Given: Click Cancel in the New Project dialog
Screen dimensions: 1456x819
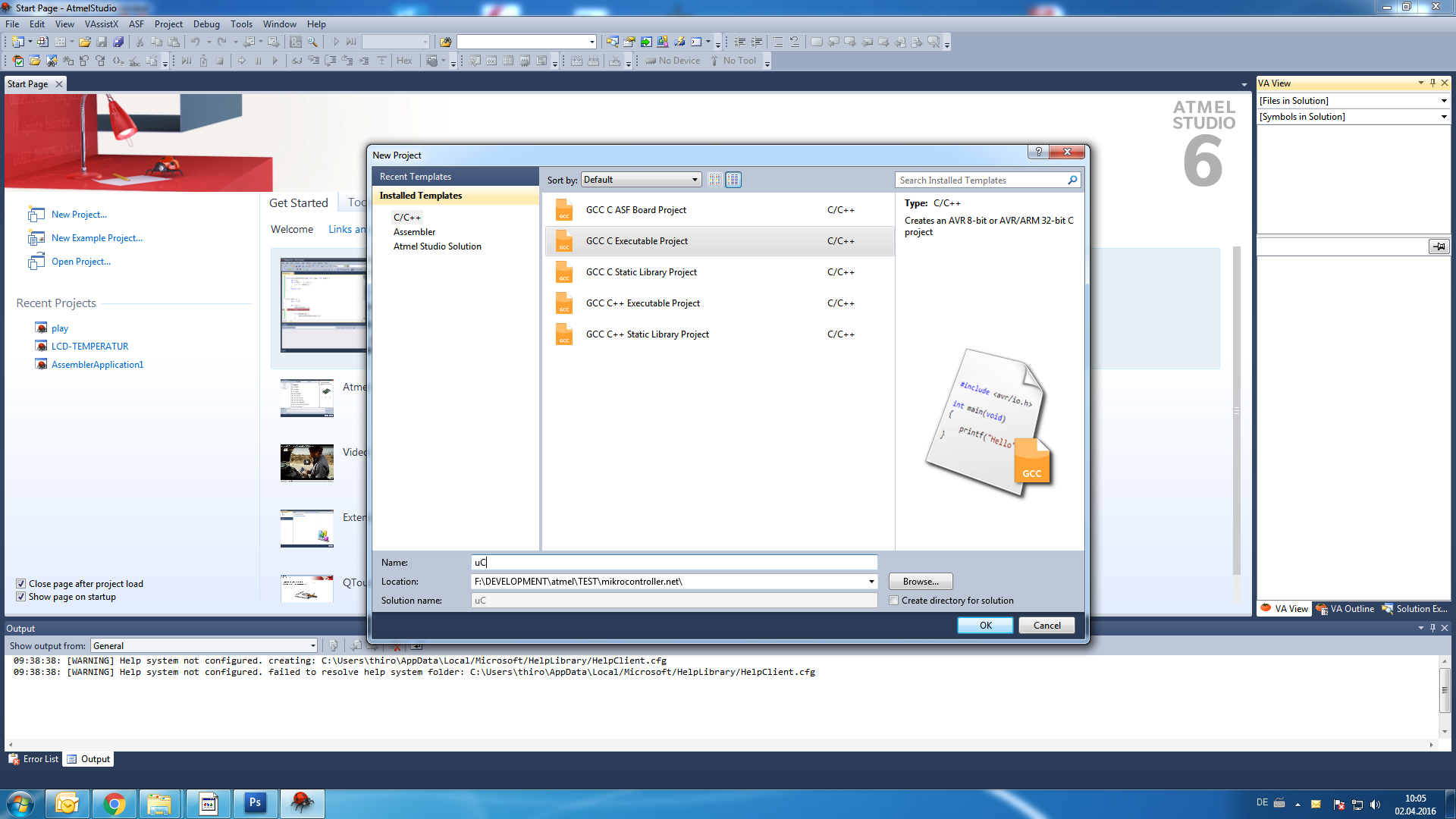Looking at the screenshot, I should pos(1046,626).
